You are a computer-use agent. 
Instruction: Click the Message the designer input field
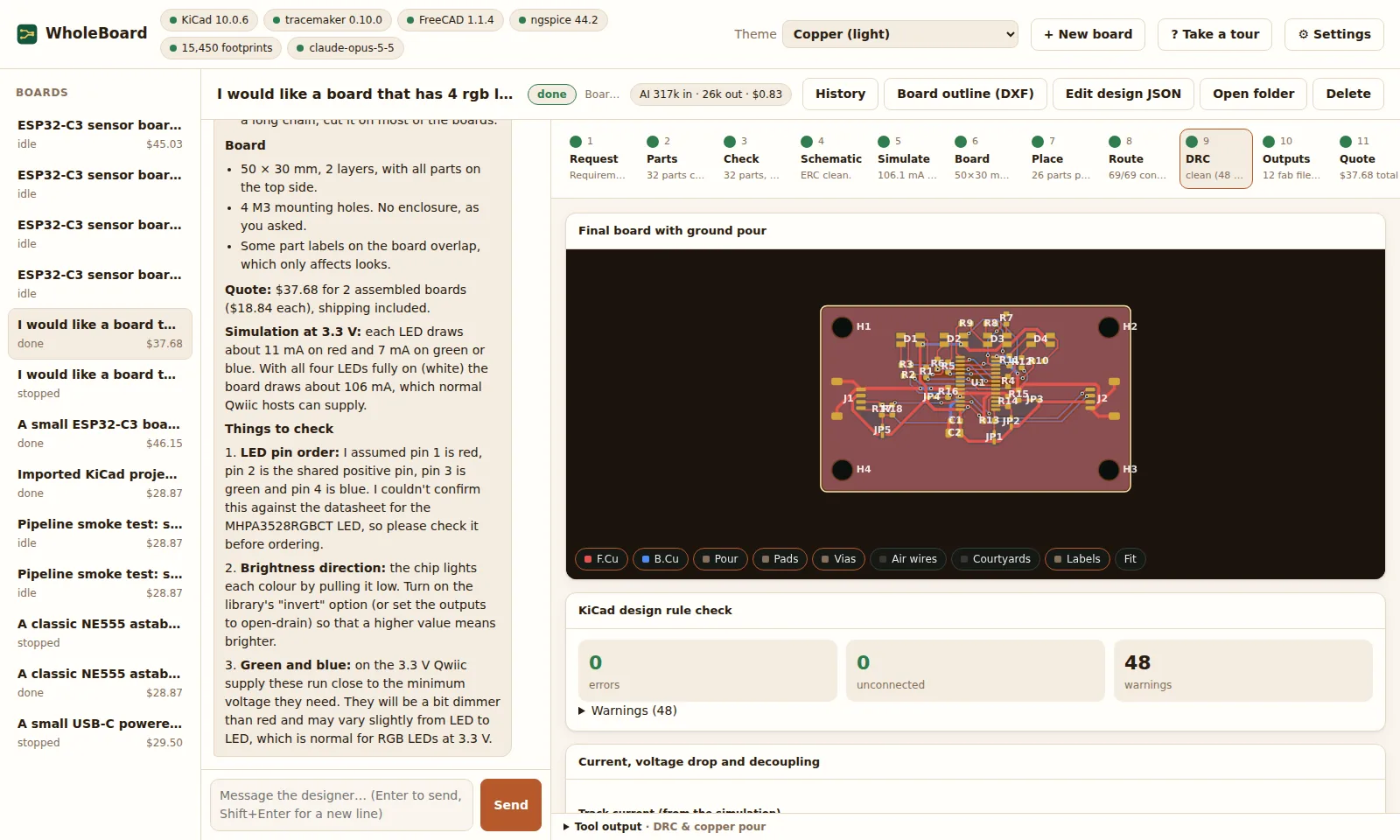pos(341,805)
